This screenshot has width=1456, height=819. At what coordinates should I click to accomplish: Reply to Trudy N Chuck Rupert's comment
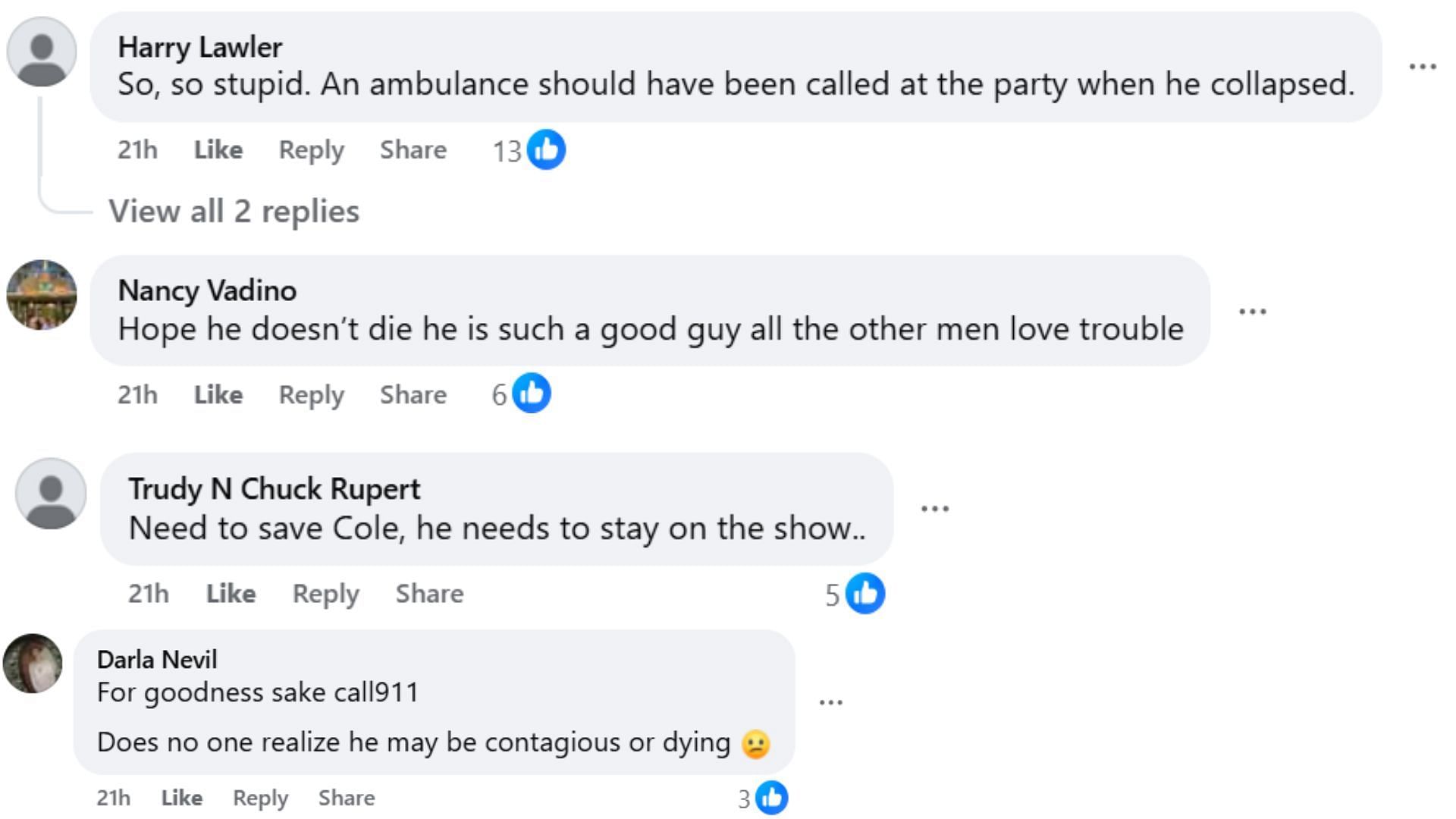click(x=325, y=593)
